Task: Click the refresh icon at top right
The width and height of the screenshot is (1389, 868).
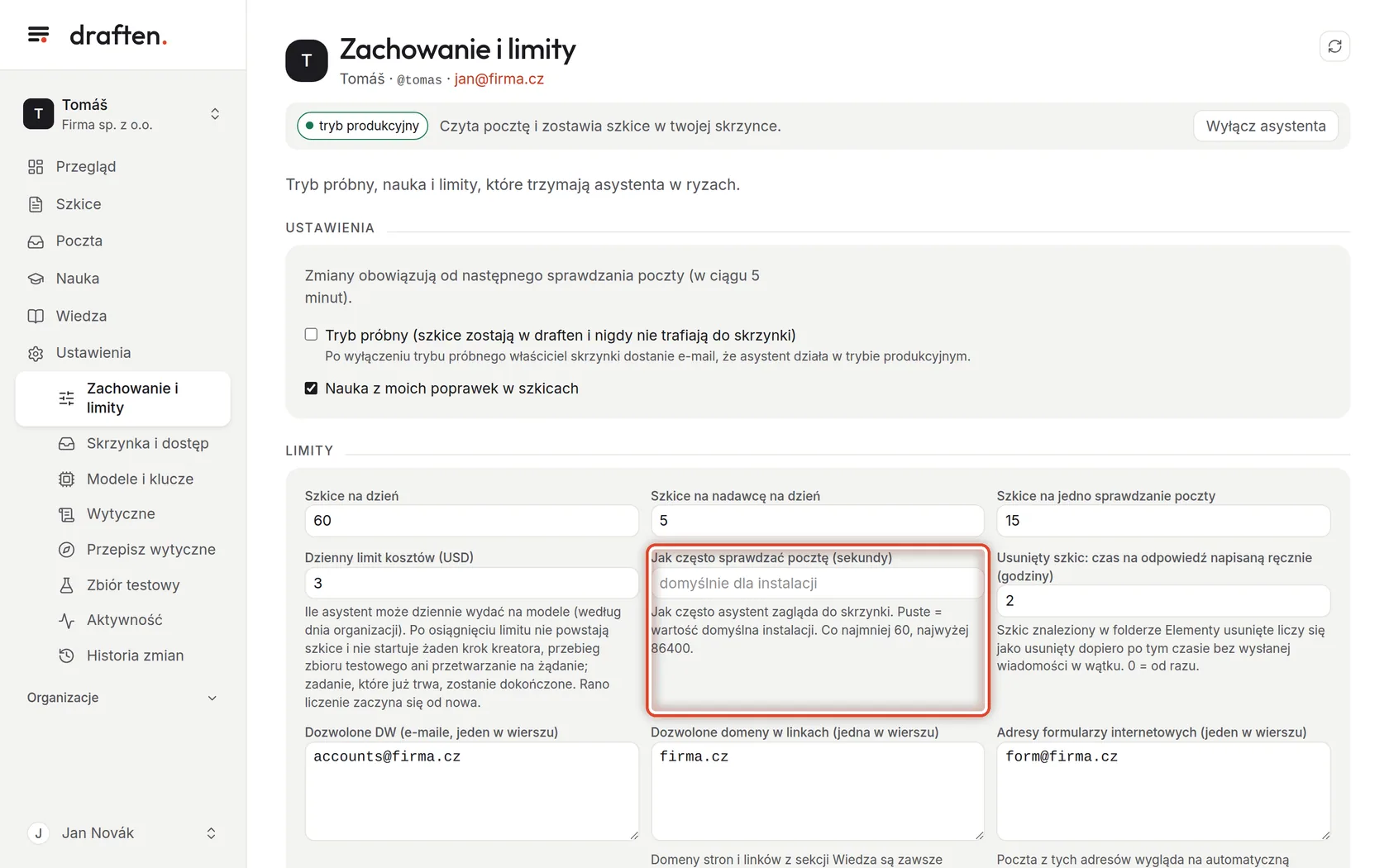Action: click(1334, 46)
